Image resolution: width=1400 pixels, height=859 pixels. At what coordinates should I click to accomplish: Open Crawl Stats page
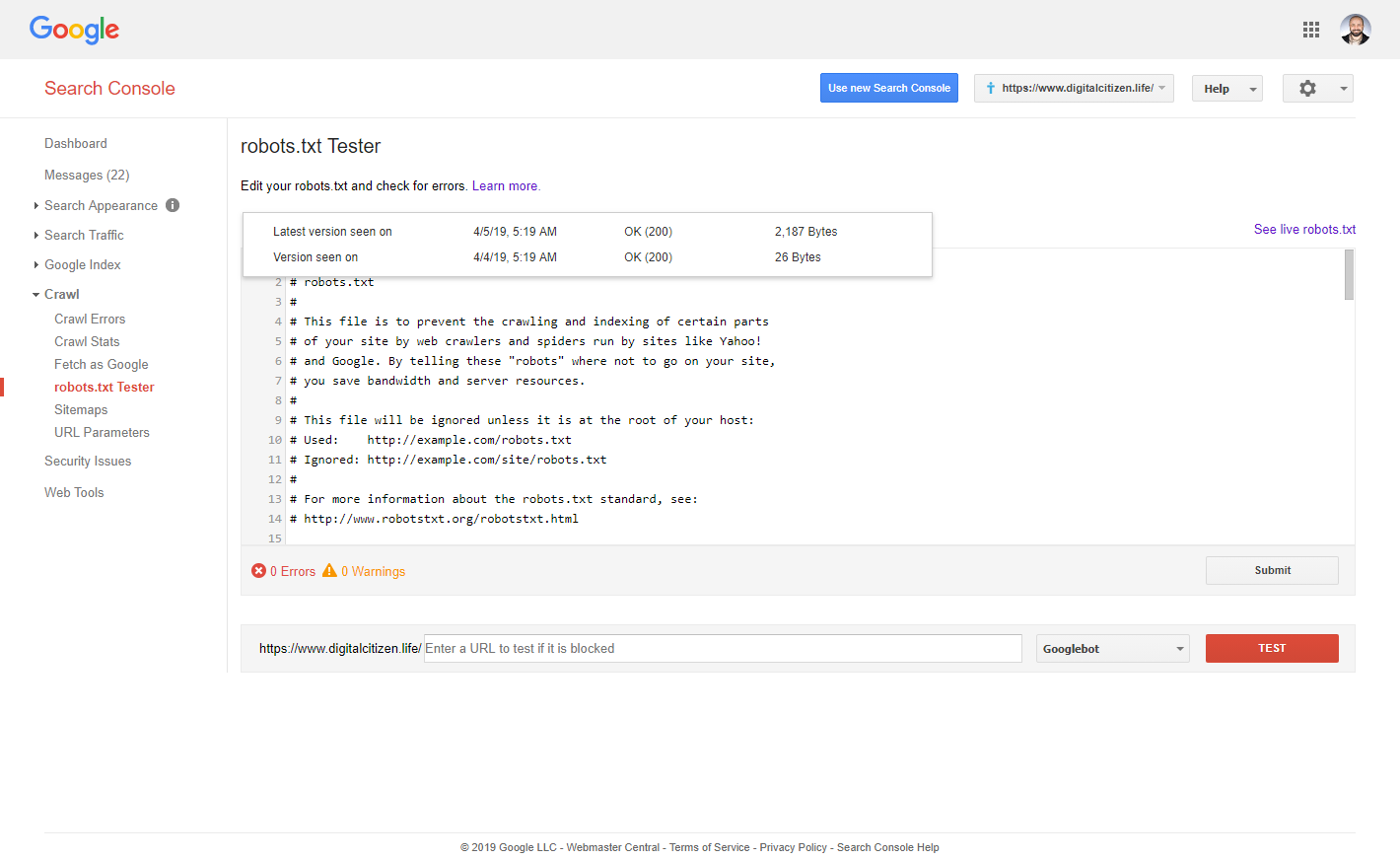(87, 341)
